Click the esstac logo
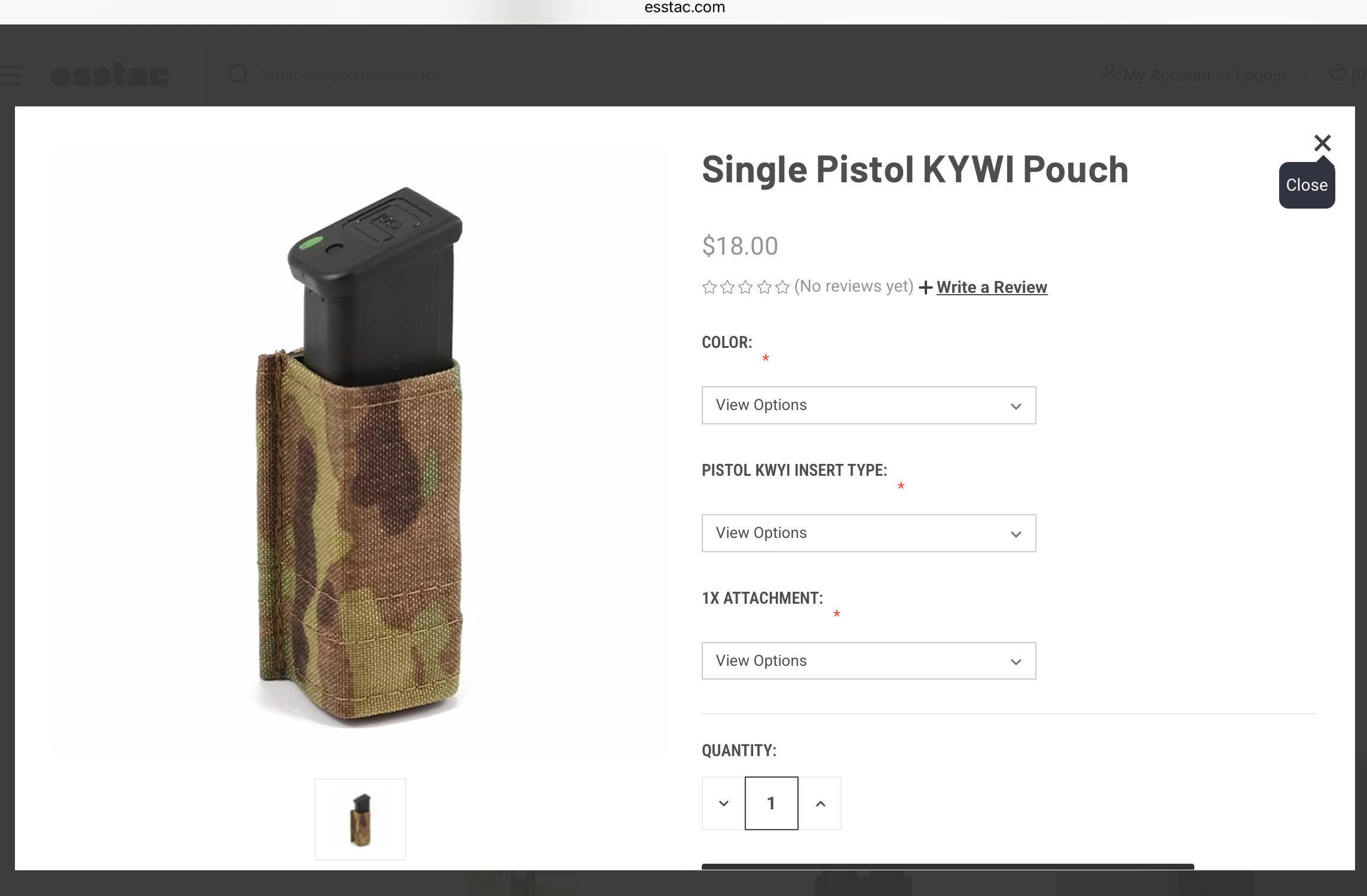This screenshot has height=896, width=1367. tap(111, 75)
